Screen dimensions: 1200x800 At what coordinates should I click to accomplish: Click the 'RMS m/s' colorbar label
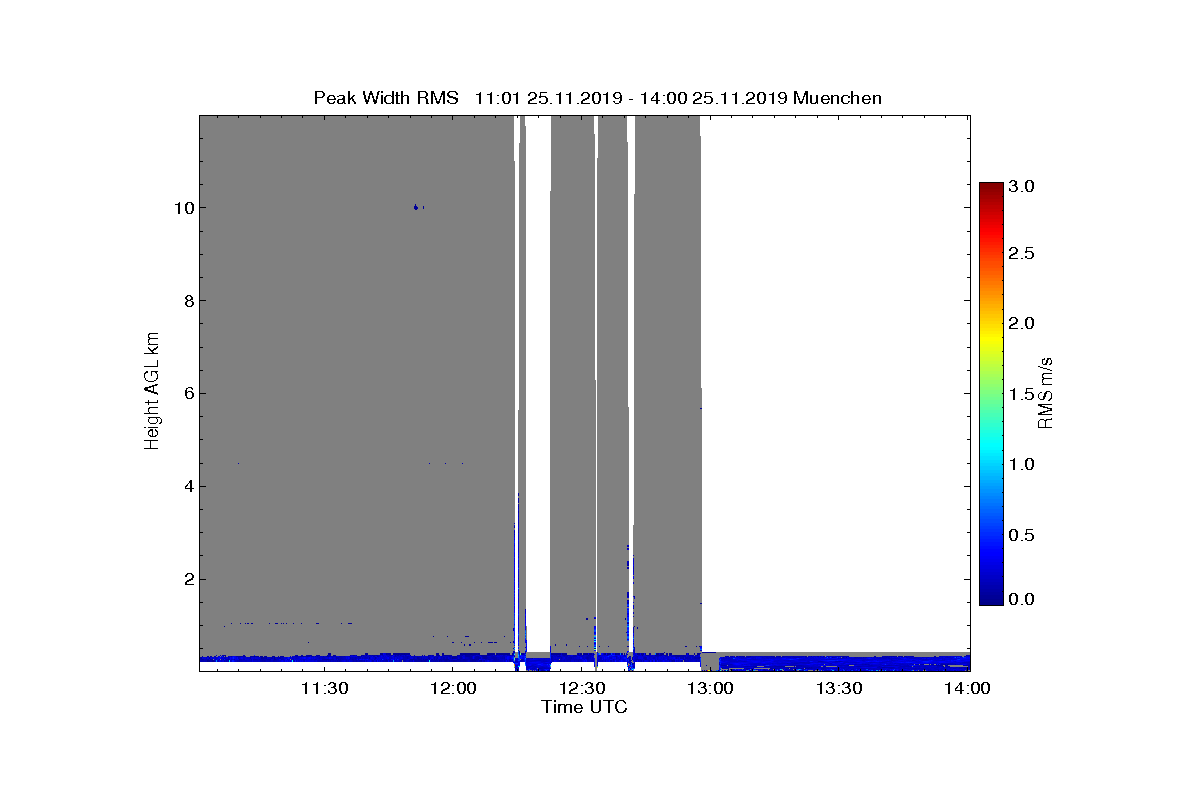[x=1046, y=393]
